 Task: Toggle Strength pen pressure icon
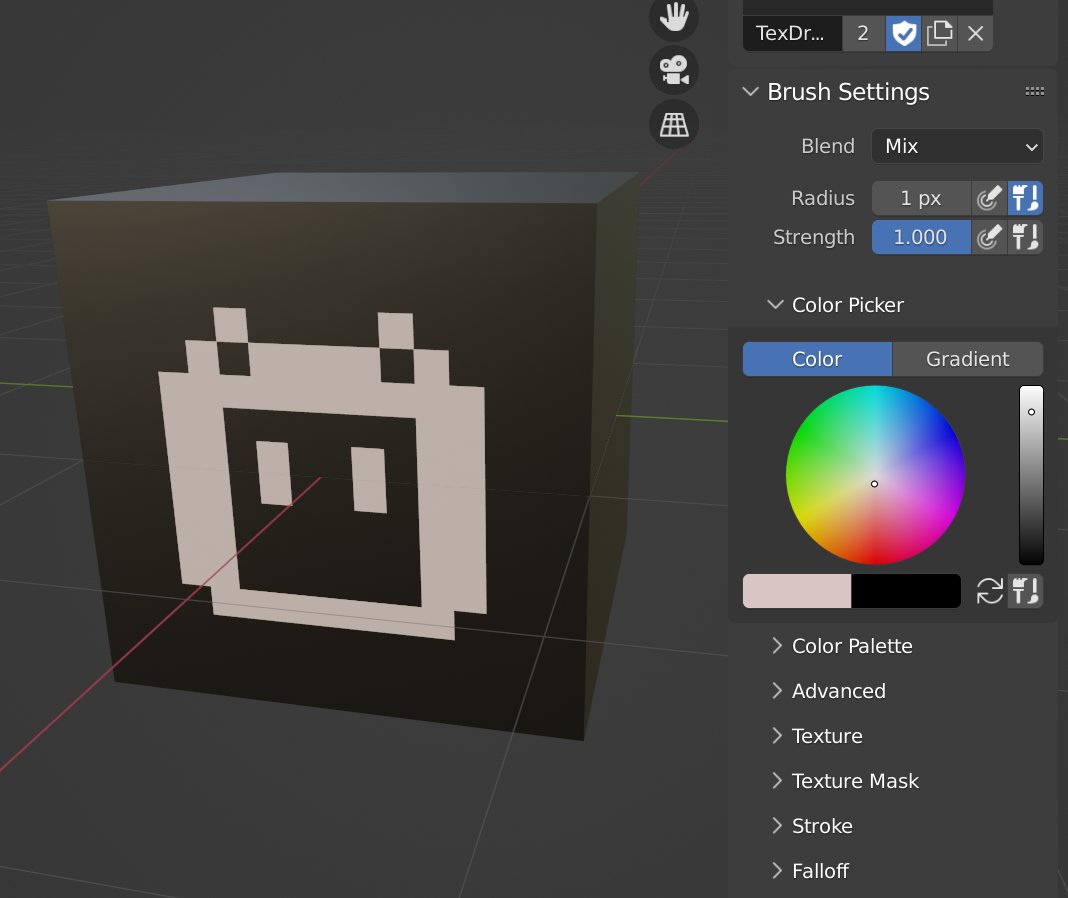[x=989, y=237]
